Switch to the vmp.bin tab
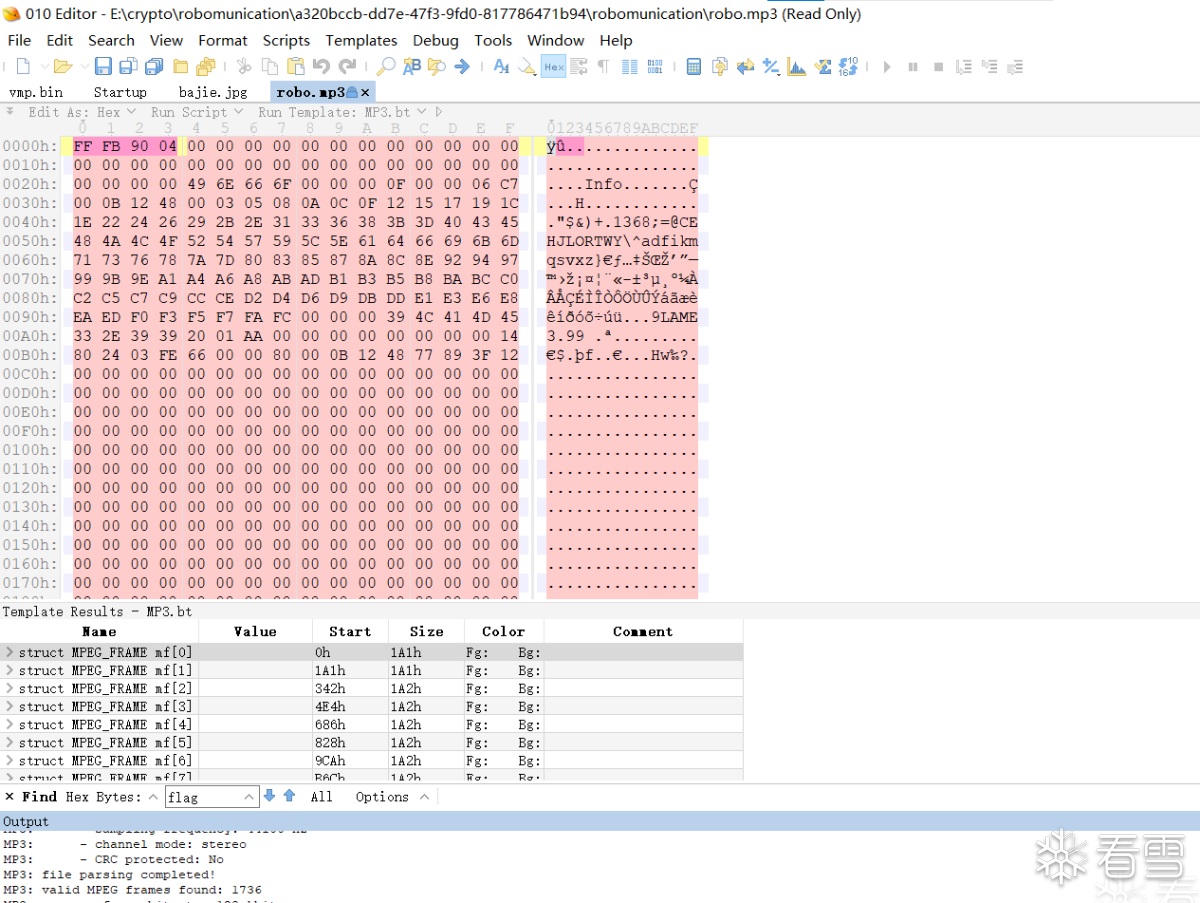Screen dimensions: 1200x903 [36, 92]
